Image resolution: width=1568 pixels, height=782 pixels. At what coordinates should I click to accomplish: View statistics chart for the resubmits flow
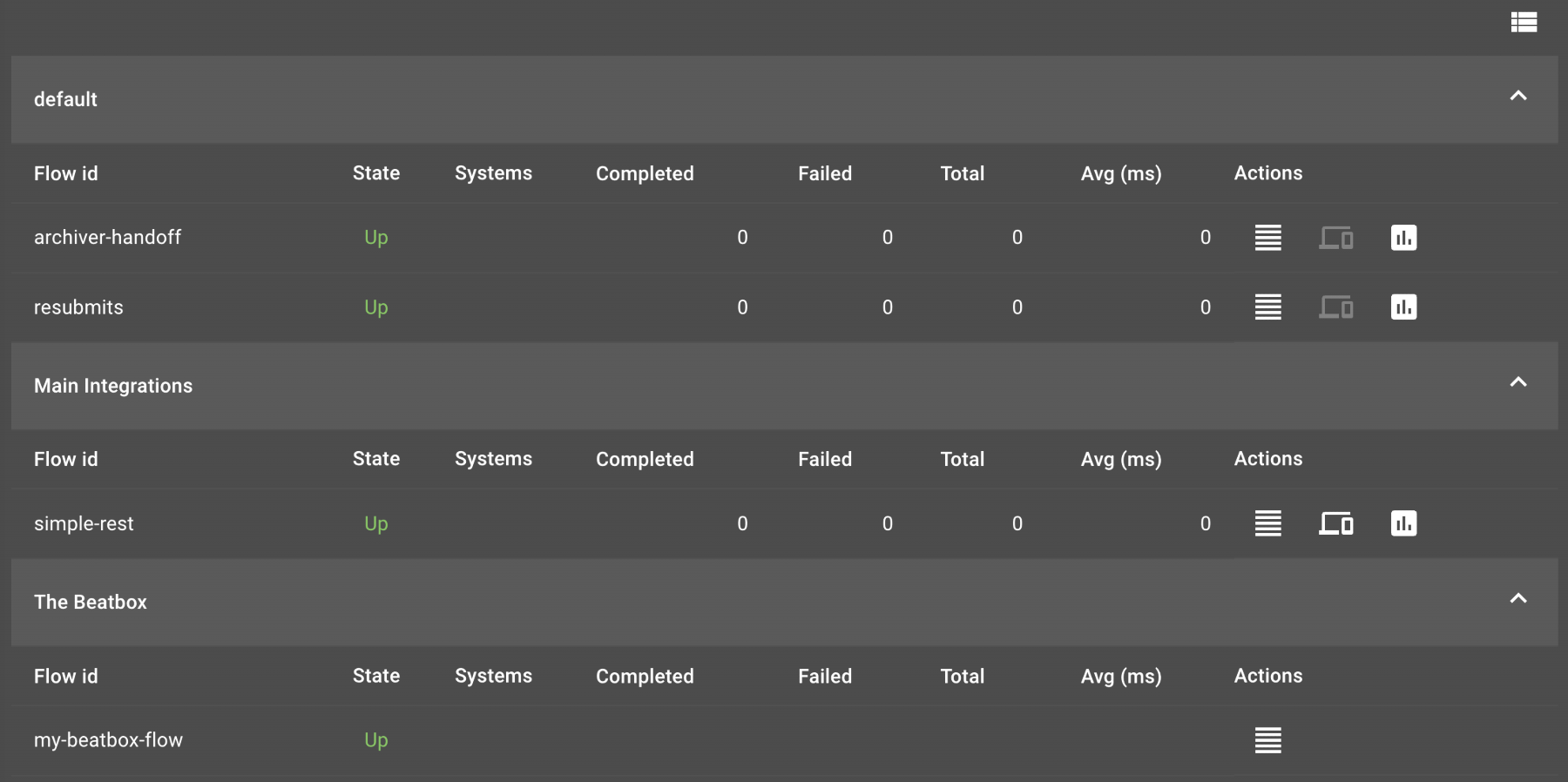click(1405, 307)
